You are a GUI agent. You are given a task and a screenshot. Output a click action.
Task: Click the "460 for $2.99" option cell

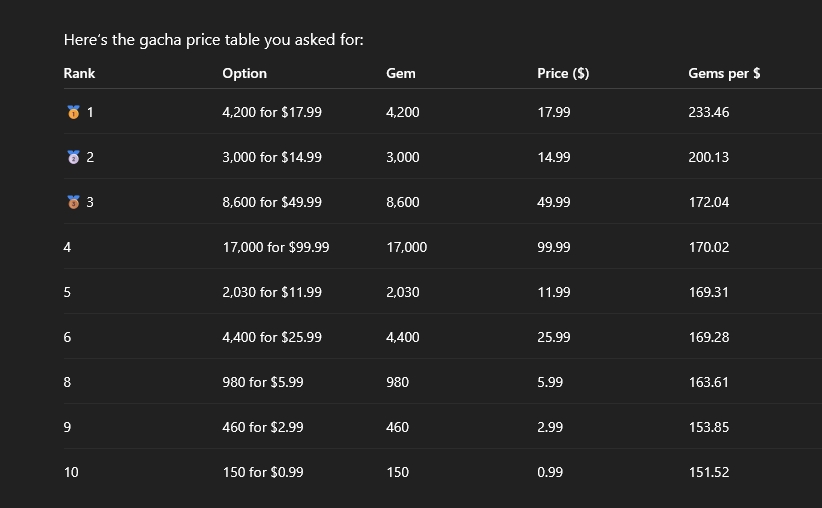[263, 427]
